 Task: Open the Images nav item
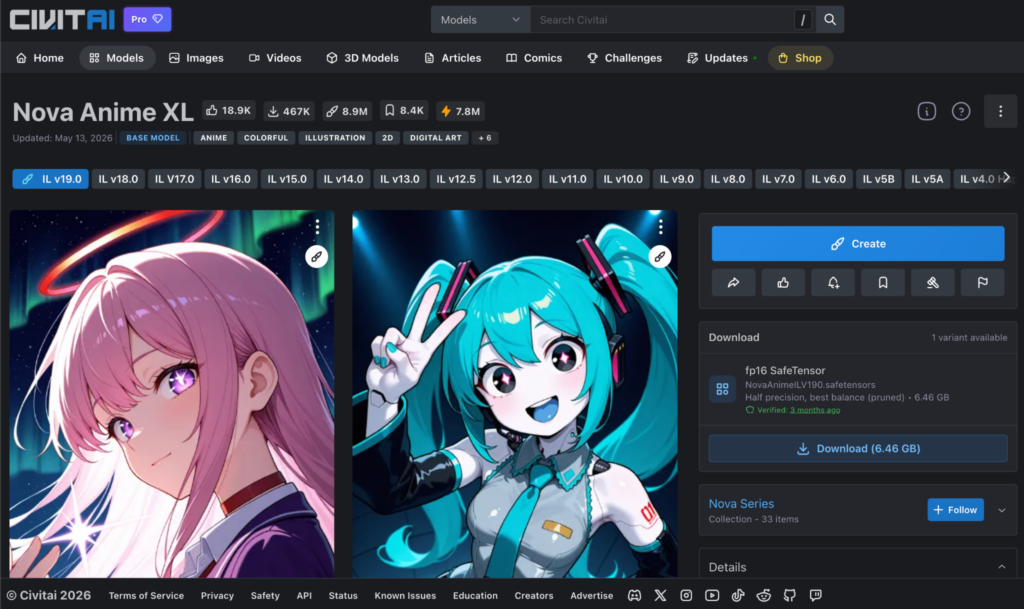[196, 58]
